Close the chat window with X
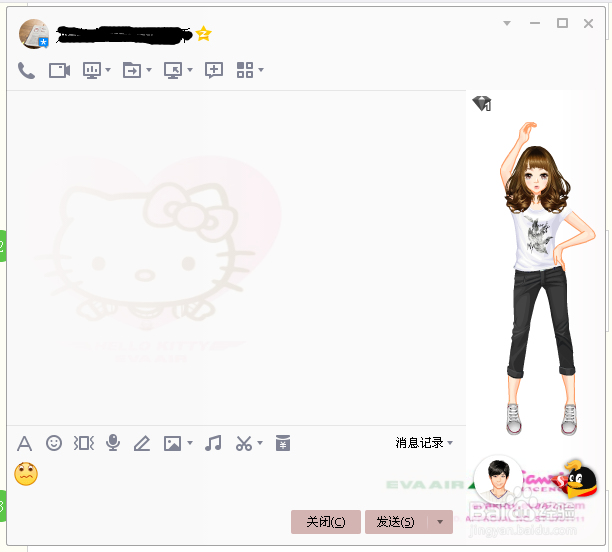The height and width of the screenshot is (552, 612). [589, 23]
